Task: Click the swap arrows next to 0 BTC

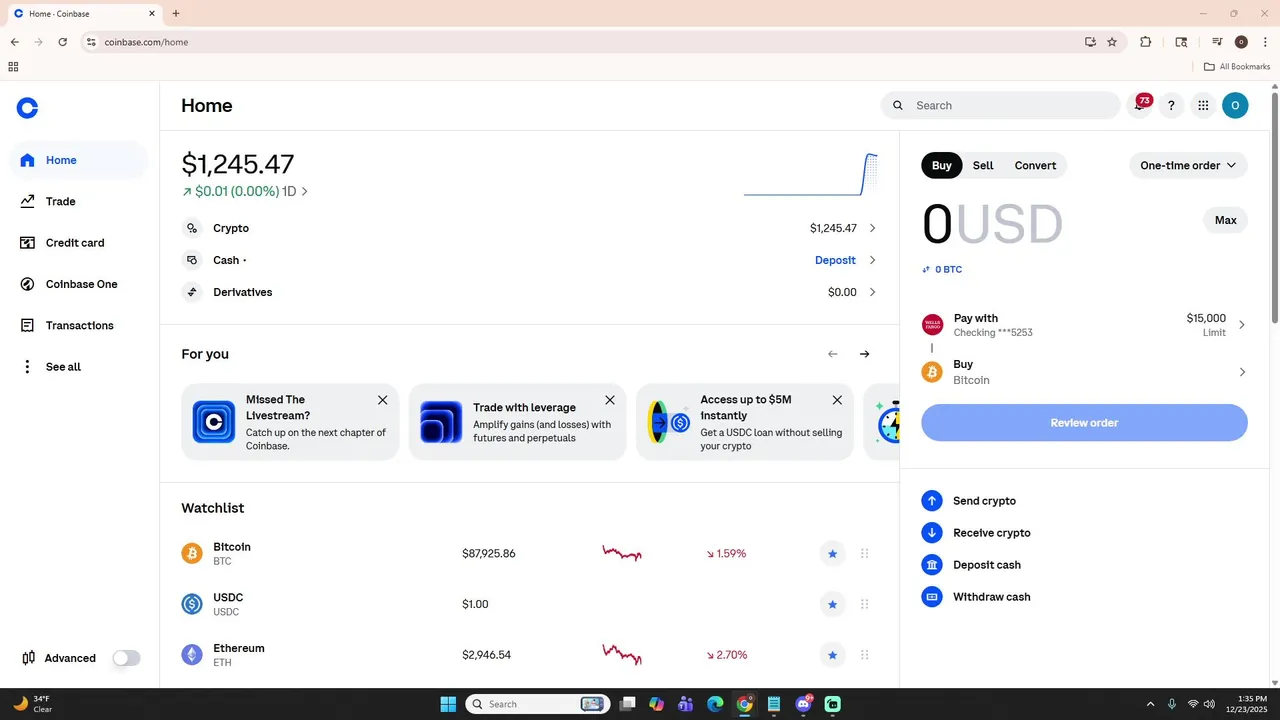Action: point(927,270)
